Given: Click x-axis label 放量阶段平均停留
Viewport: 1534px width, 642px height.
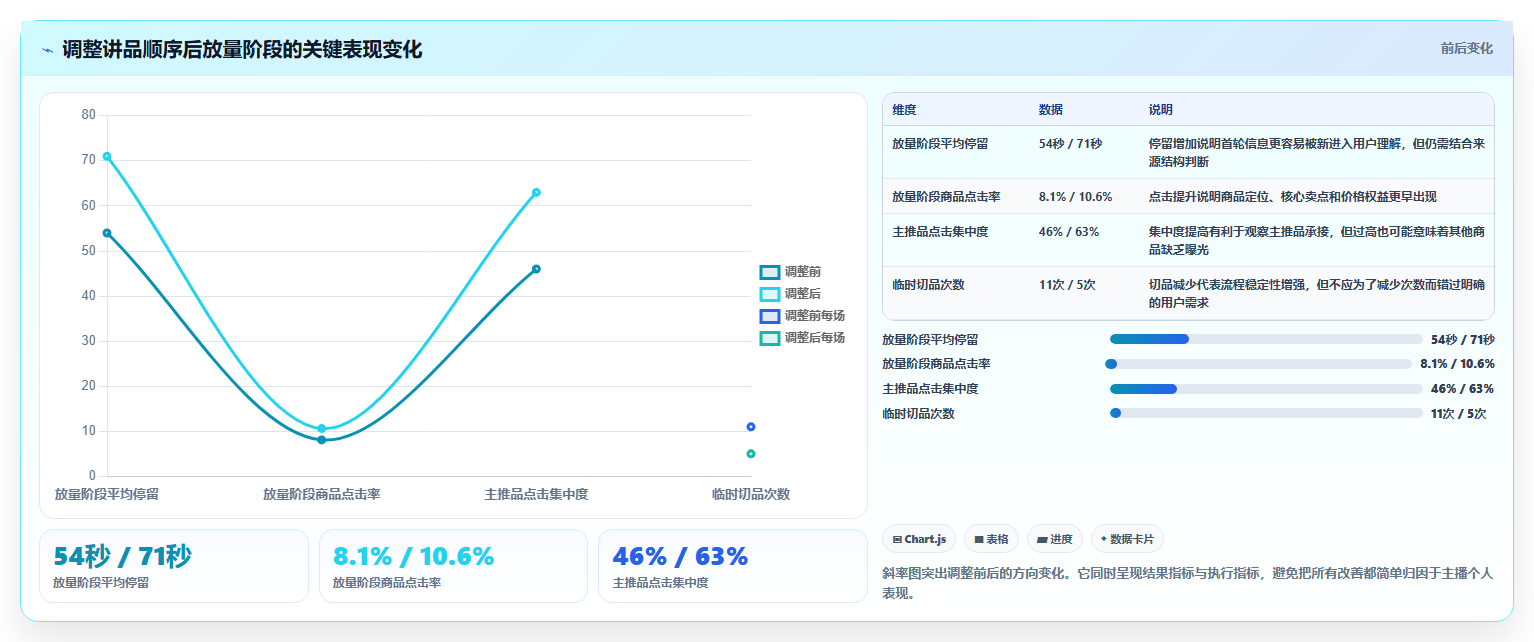Looking at the screenshot, I should (x=107, y=494).
